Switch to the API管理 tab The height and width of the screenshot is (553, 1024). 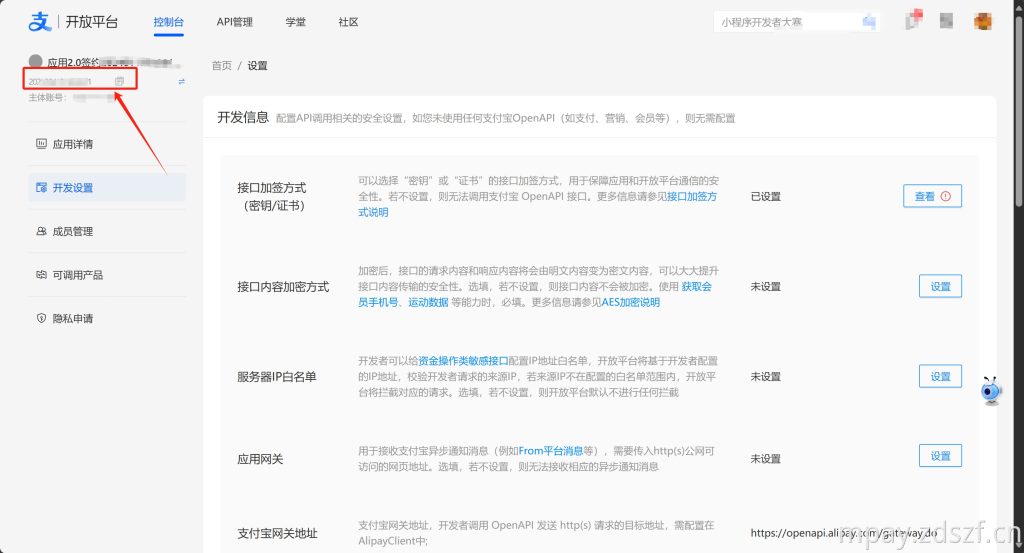coord(234,21)
